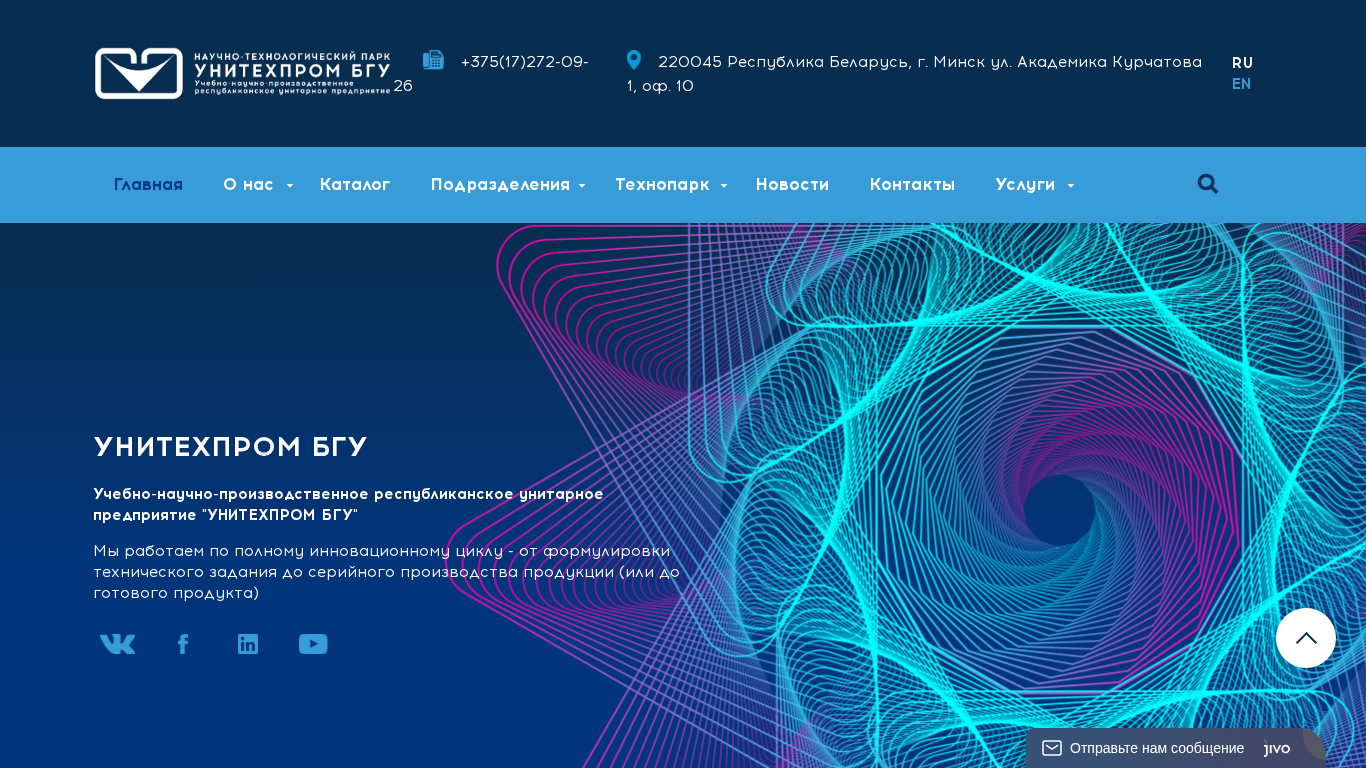
Task: Switch language to EN
Action: [1241, 84]
